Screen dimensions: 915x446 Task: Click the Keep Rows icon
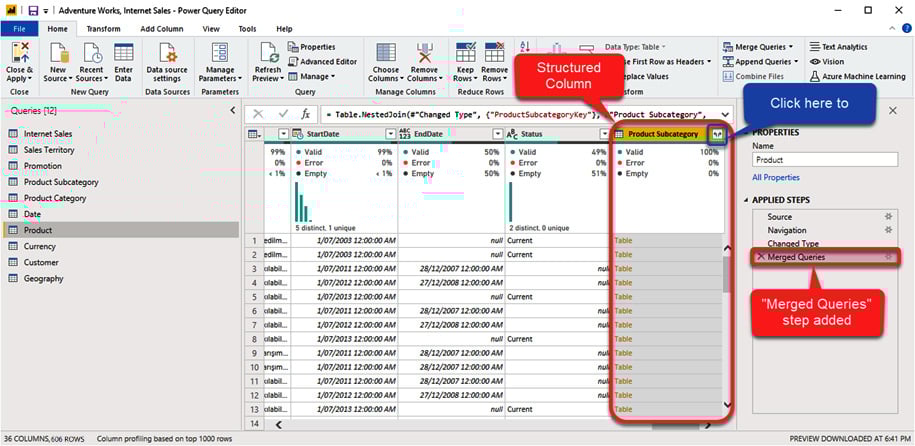(465, 53)
